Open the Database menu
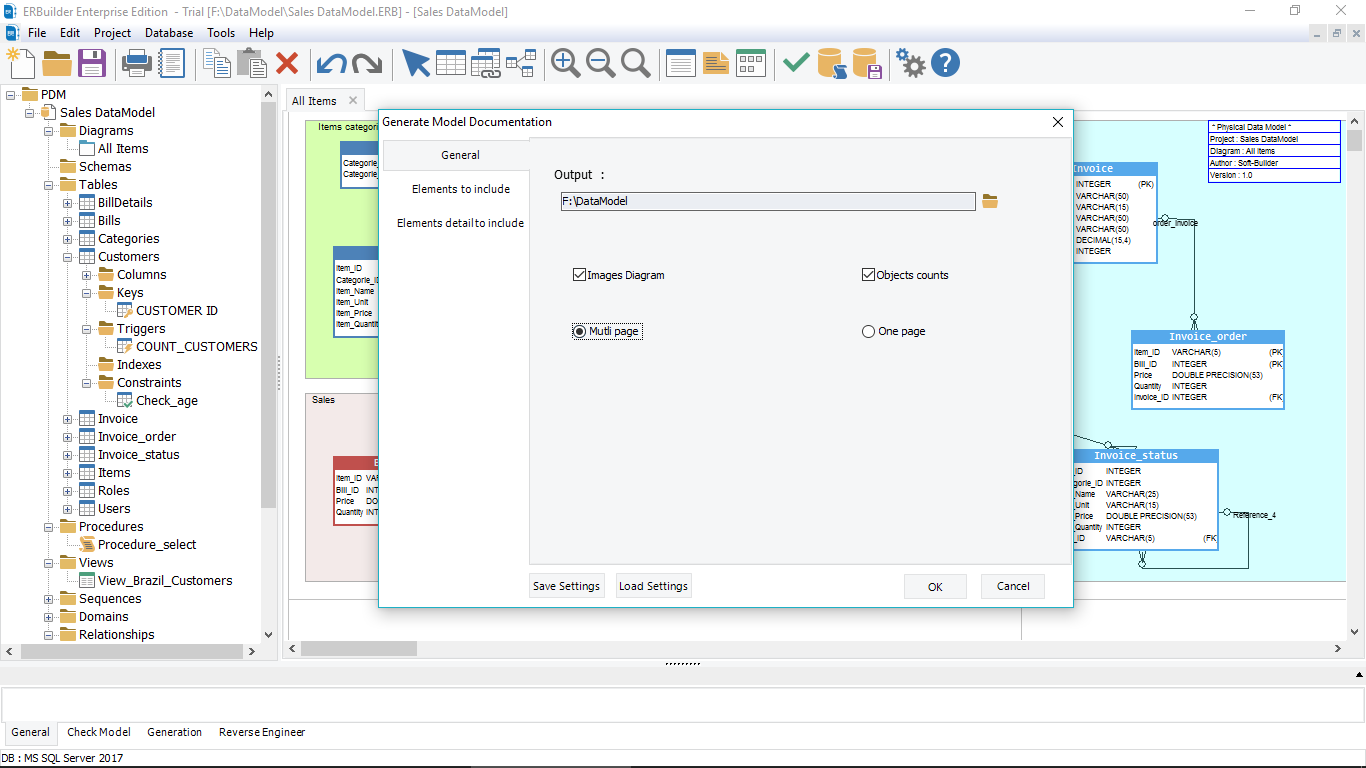The image size is (1366, 768). 168,32
